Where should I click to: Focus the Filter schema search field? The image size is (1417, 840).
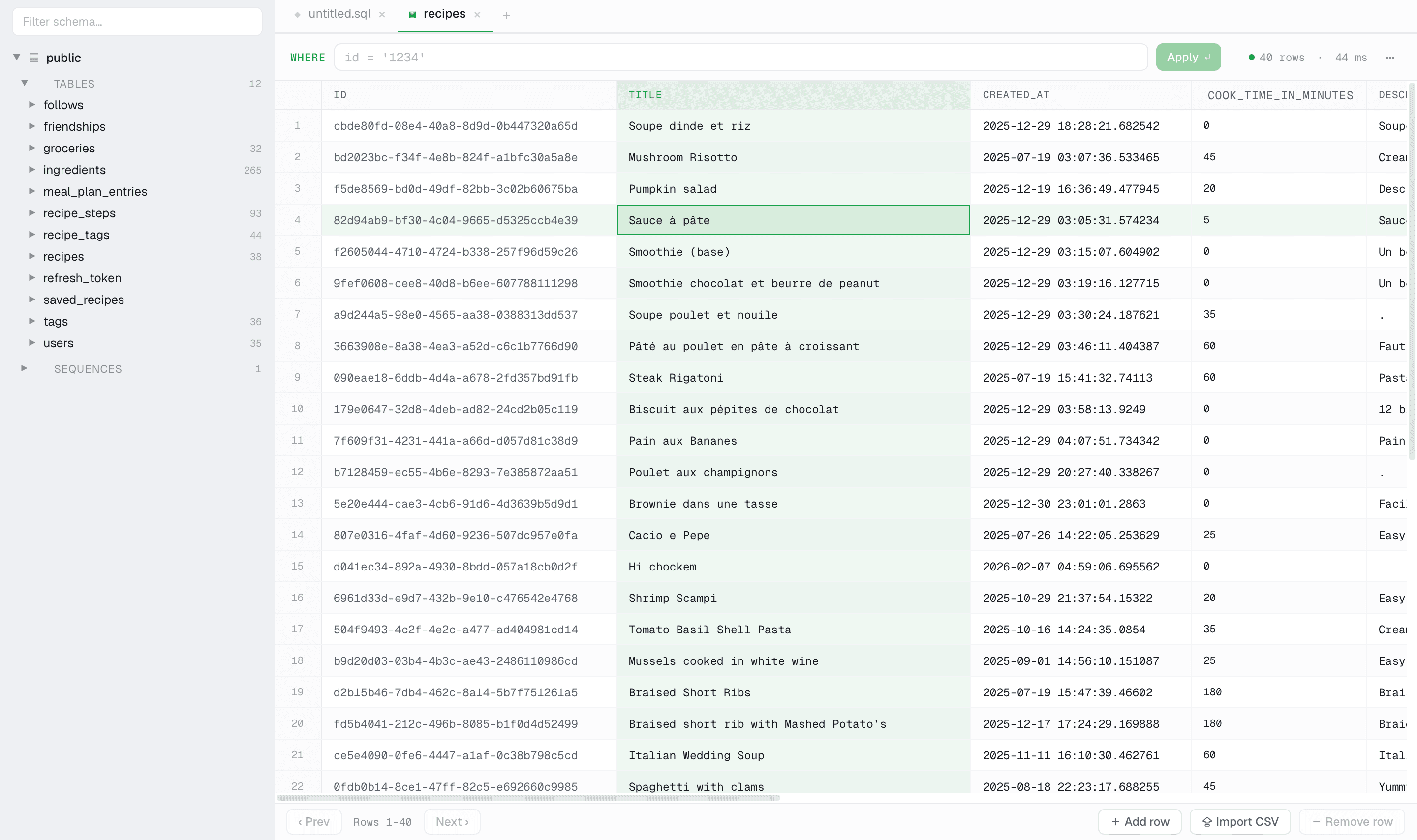point(137,22)
